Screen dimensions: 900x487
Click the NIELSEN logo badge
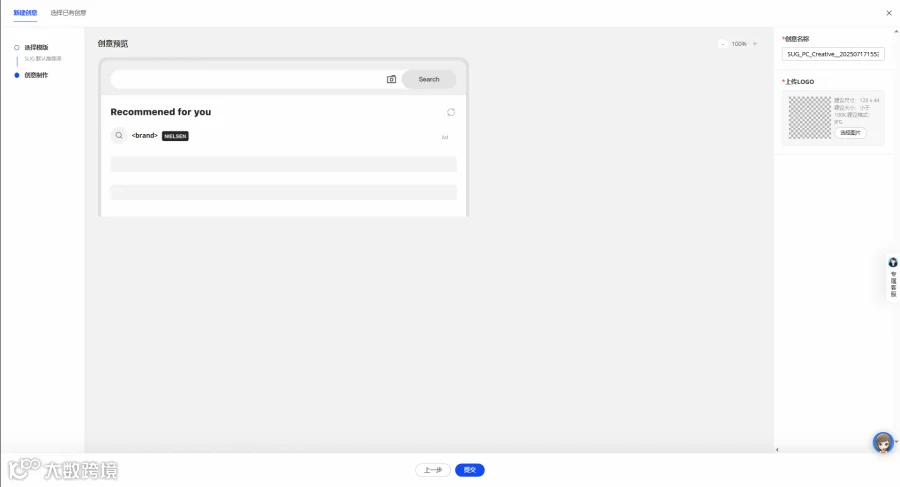point(175,136)
